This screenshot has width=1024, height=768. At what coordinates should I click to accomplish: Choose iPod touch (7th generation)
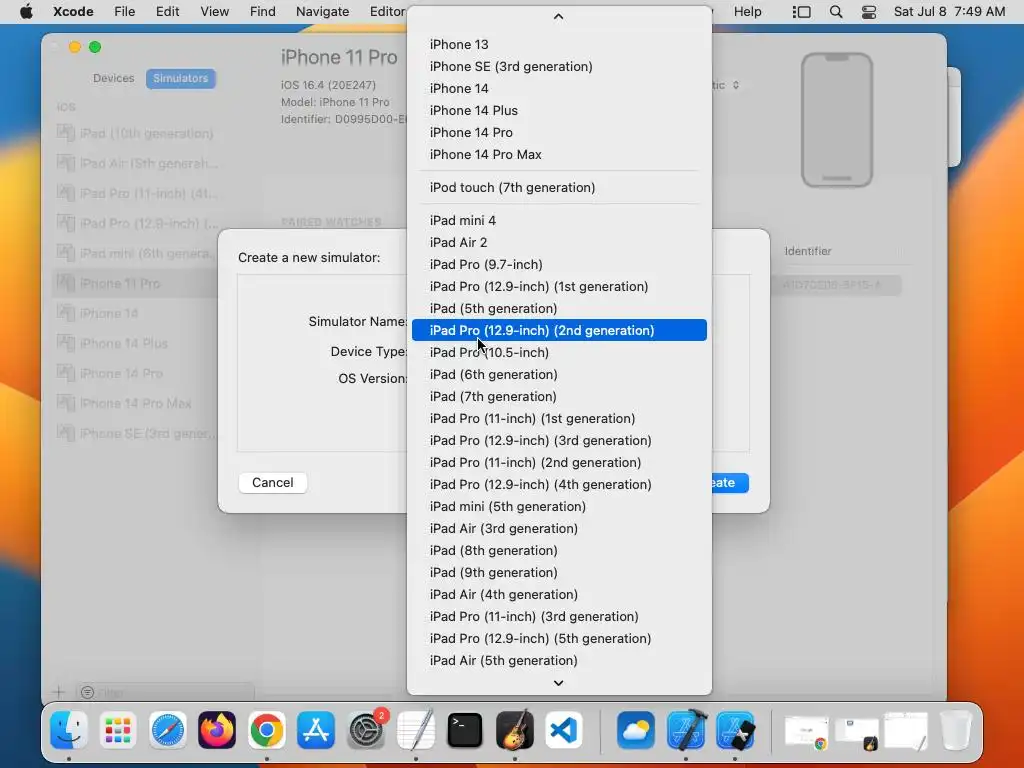[559, 187]
